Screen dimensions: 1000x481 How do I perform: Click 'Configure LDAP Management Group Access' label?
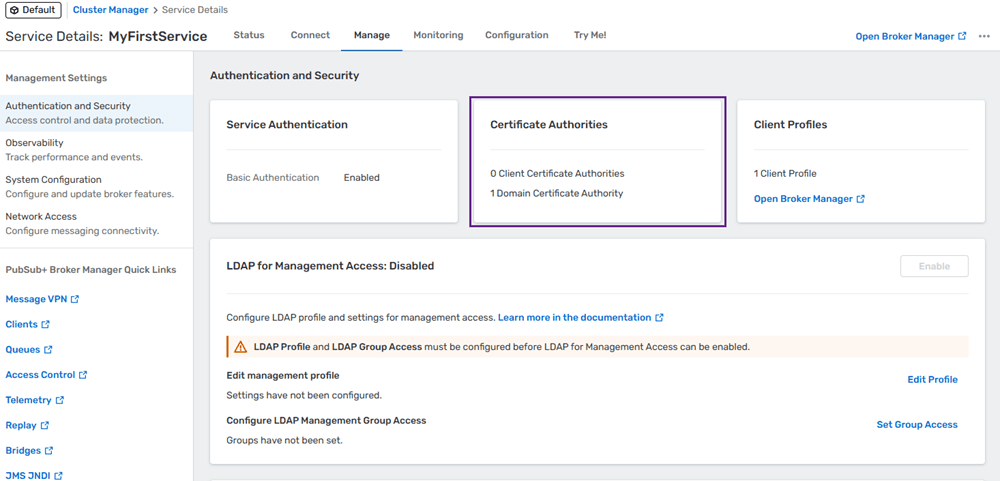click(326, 421)
